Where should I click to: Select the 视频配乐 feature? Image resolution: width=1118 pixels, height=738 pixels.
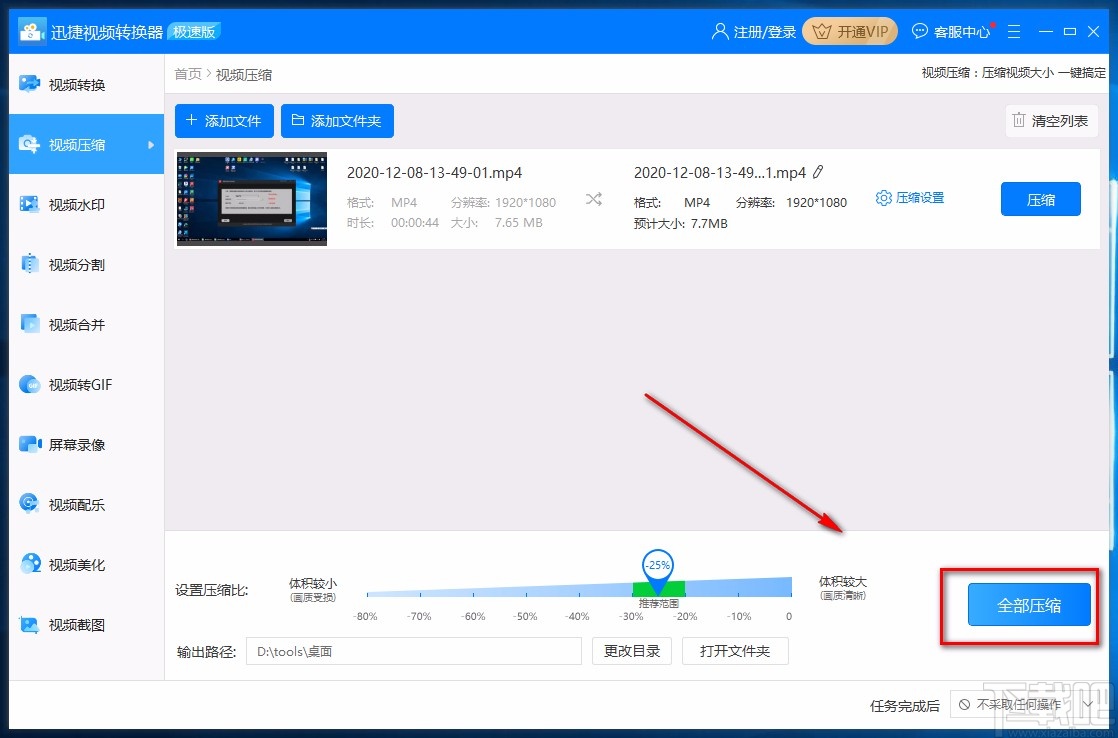point(77,504)
